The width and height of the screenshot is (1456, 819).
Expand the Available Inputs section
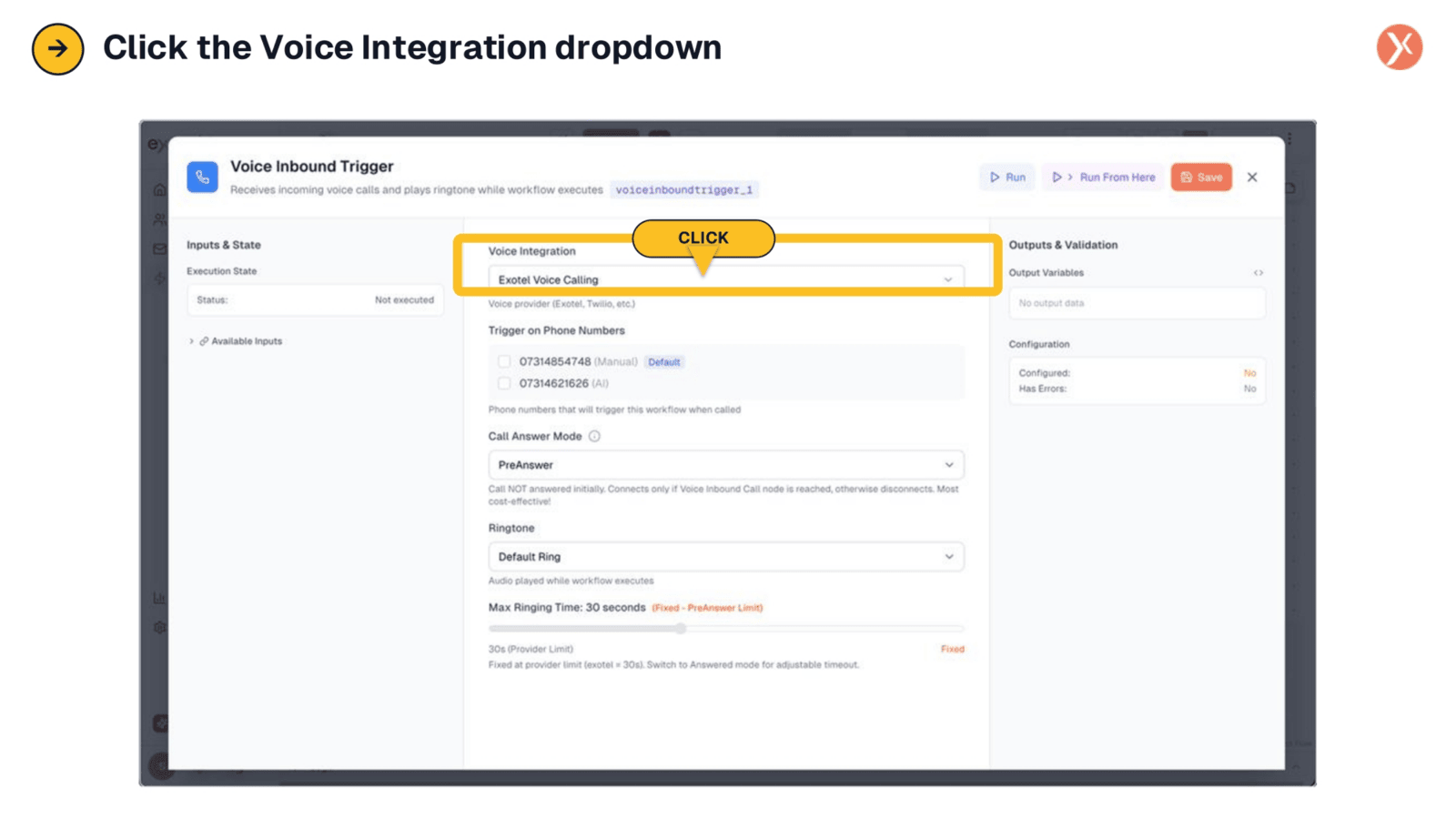pyautogui.click(x=237, y=341)
